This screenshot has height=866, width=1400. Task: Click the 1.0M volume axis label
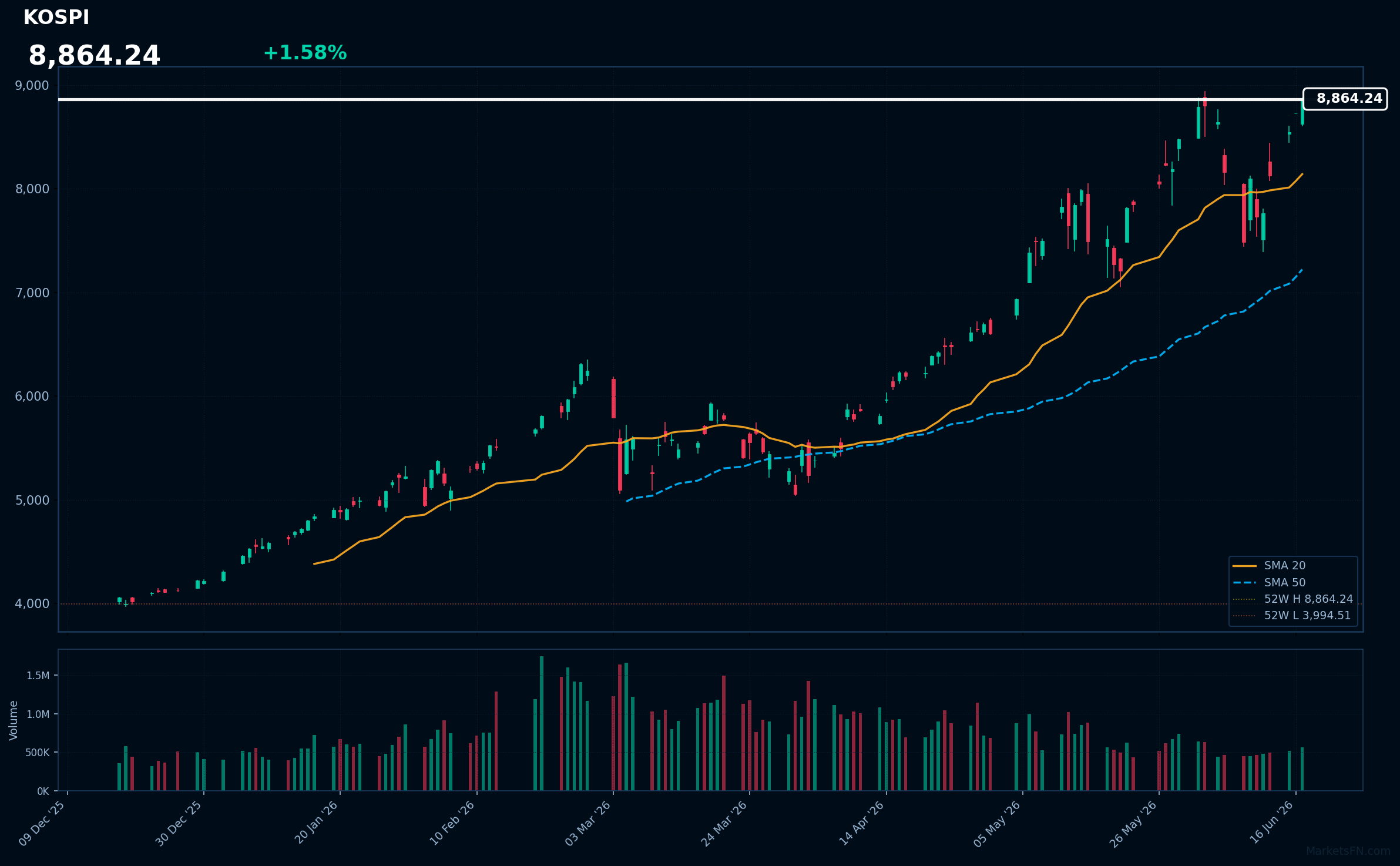[x=38, y=714]
